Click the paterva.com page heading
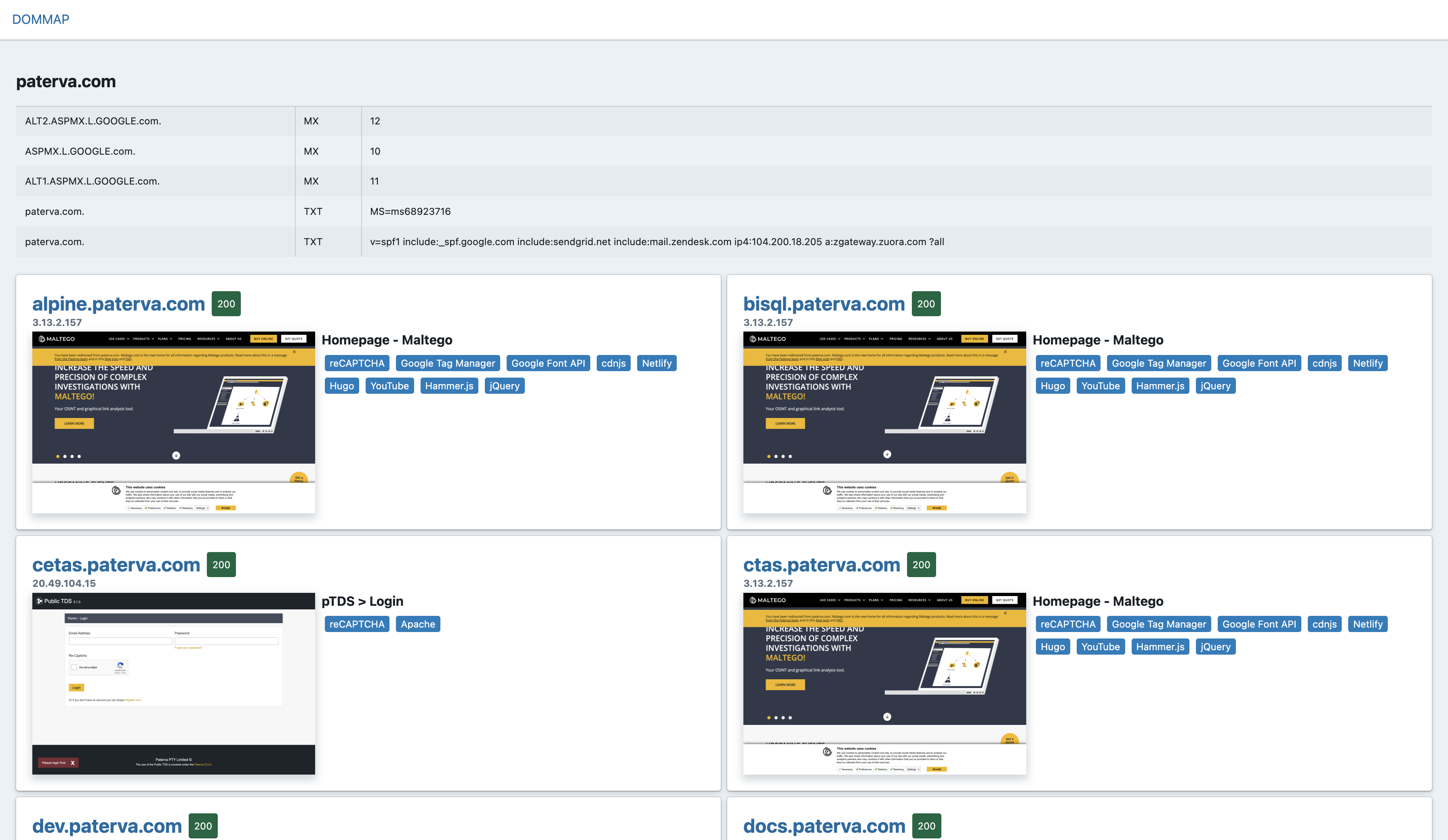Image resolution: width=1448 pixels, height=840 pixels. [x=66, y=81]
